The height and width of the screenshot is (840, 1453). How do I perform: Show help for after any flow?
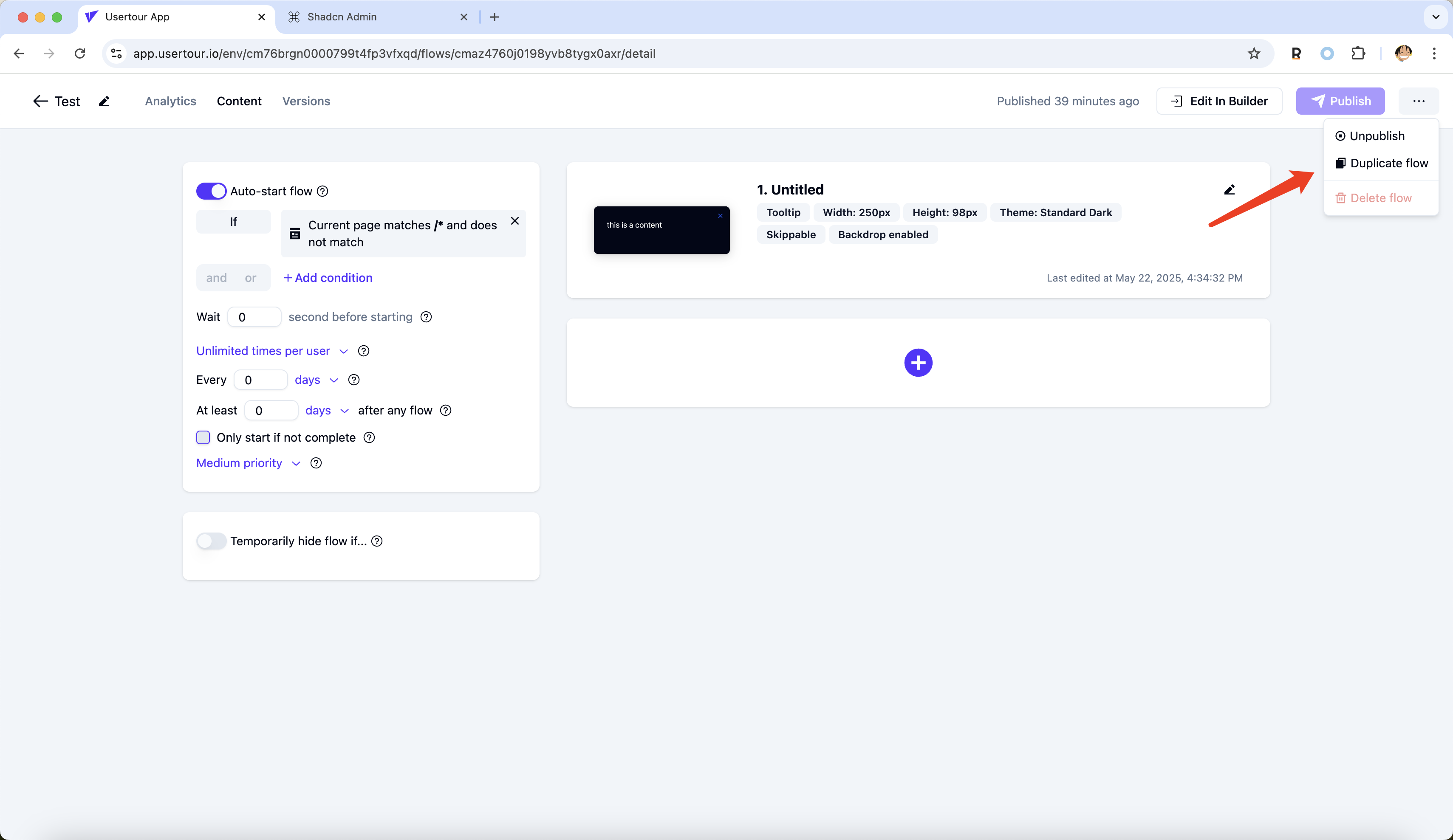446,411
